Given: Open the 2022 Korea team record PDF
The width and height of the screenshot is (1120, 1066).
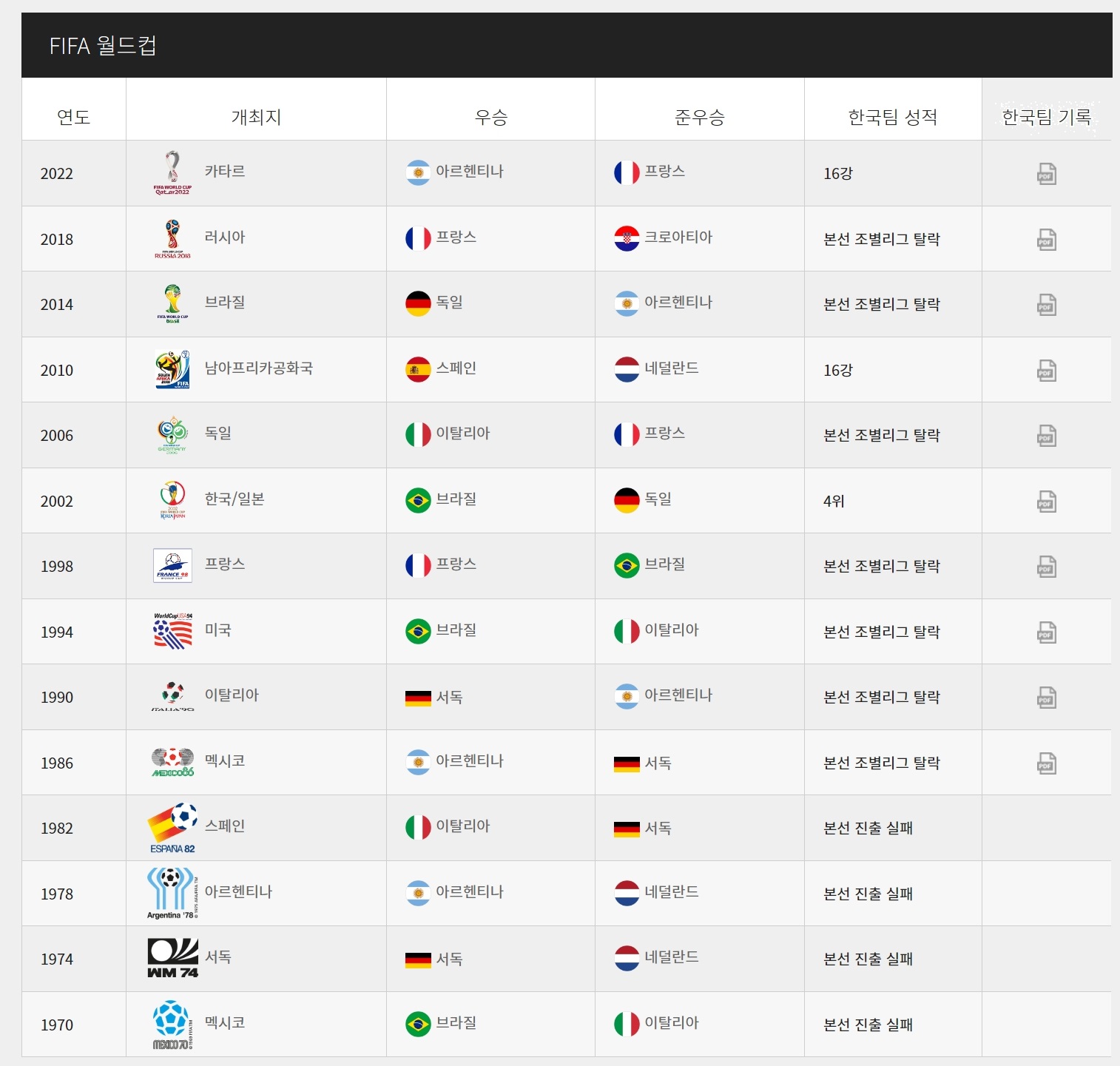Looking at the screenshot, I should (1046, 174).
